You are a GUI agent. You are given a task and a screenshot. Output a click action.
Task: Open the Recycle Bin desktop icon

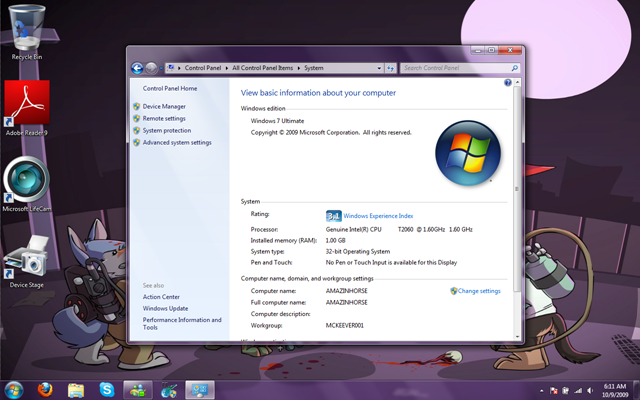click(x=27, y=33)
